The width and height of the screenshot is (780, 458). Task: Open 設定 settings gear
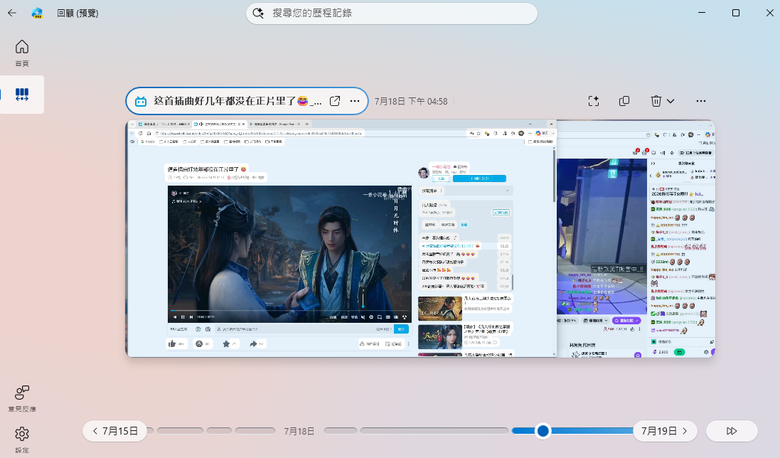click(22, 440)
